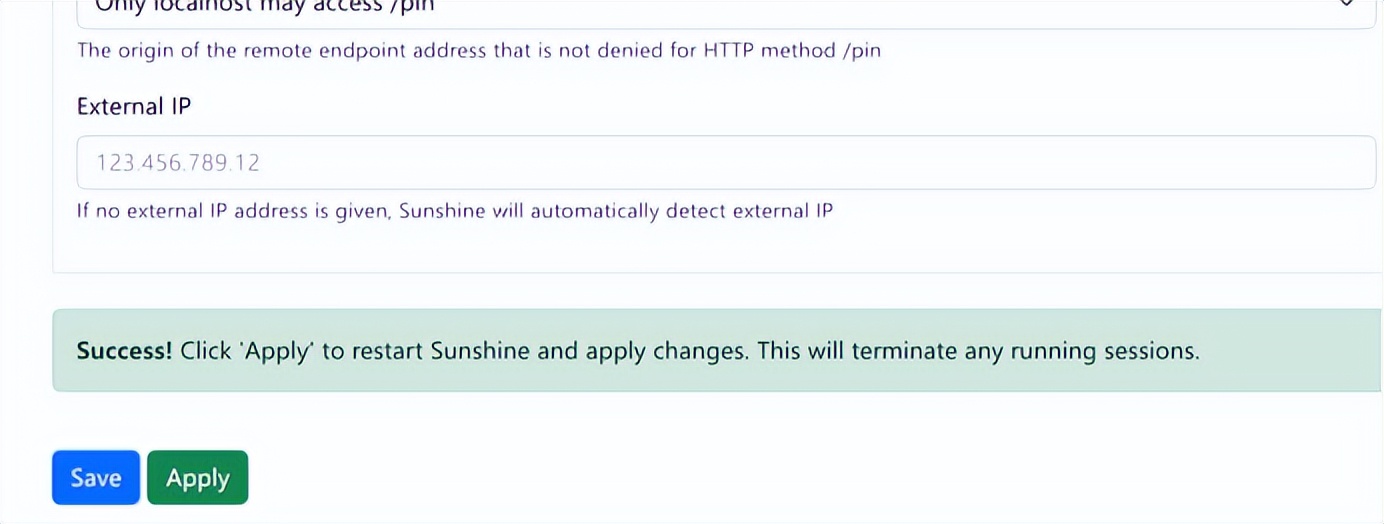
Task: Click the External IP label
Action: coord(134,107)
